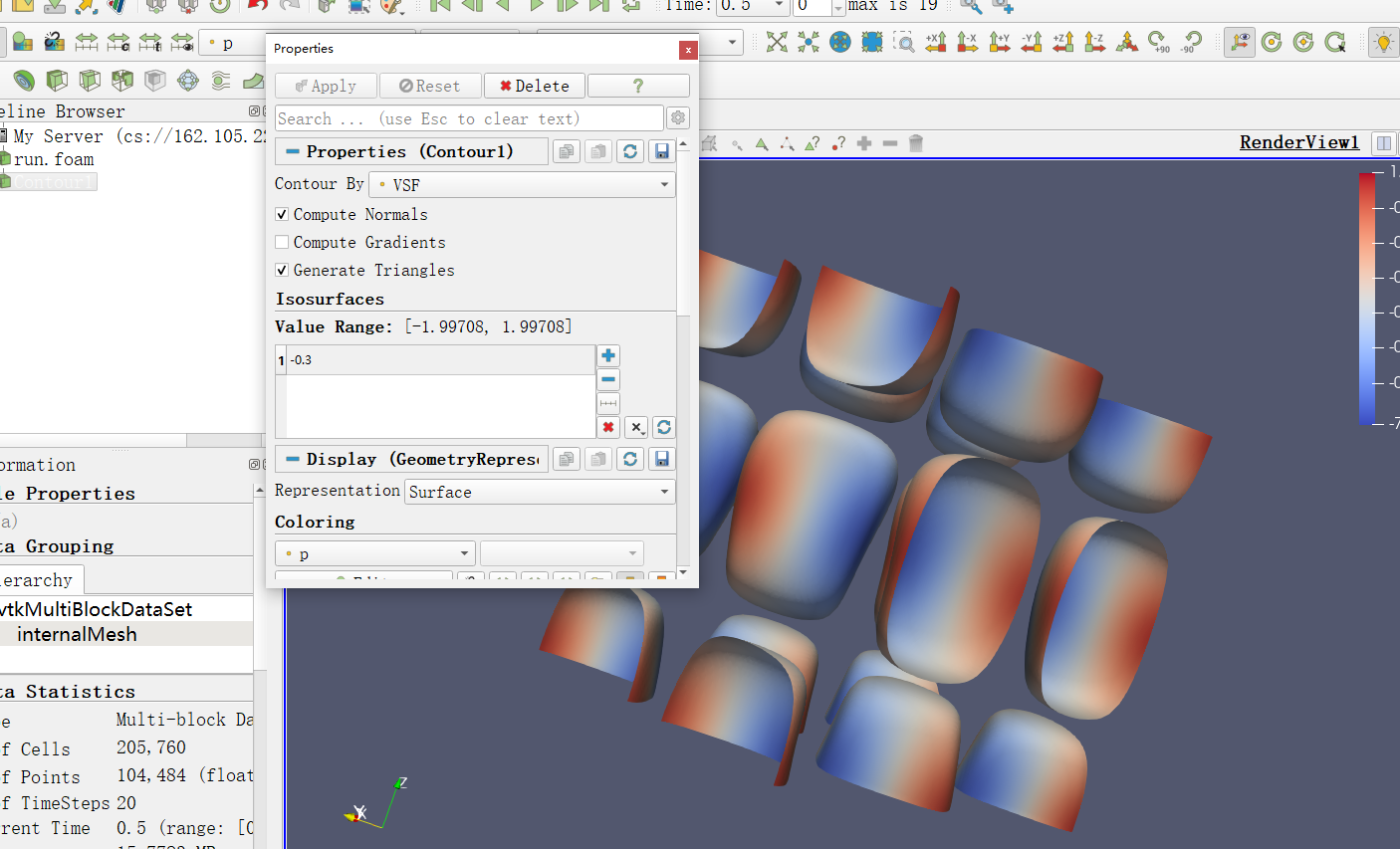The image size is (1400, 849).
Task: Copy Contour1 properties icon
Action: click(x=567, y=151)
